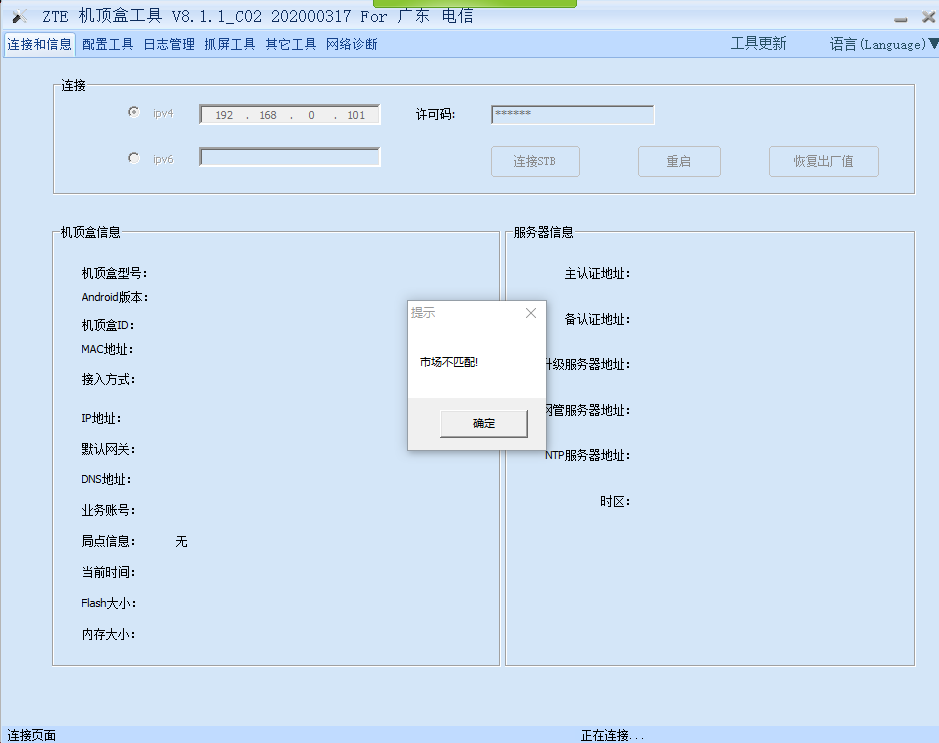939x743 pixels.
Task: Click the 内存大小 label
Action: tap(108, 635)
